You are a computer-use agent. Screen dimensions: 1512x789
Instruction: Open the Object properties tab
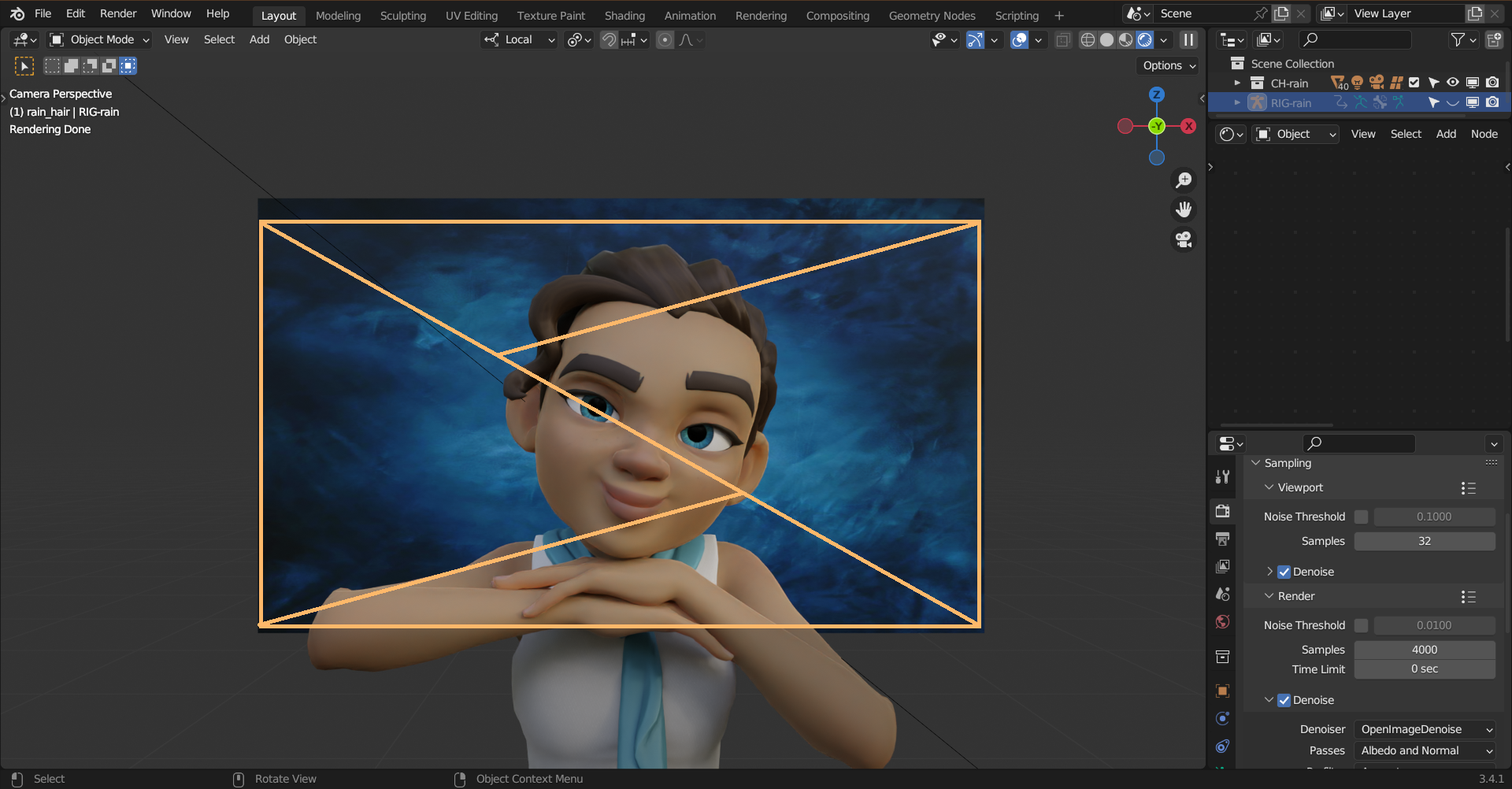coord(1222,691)
